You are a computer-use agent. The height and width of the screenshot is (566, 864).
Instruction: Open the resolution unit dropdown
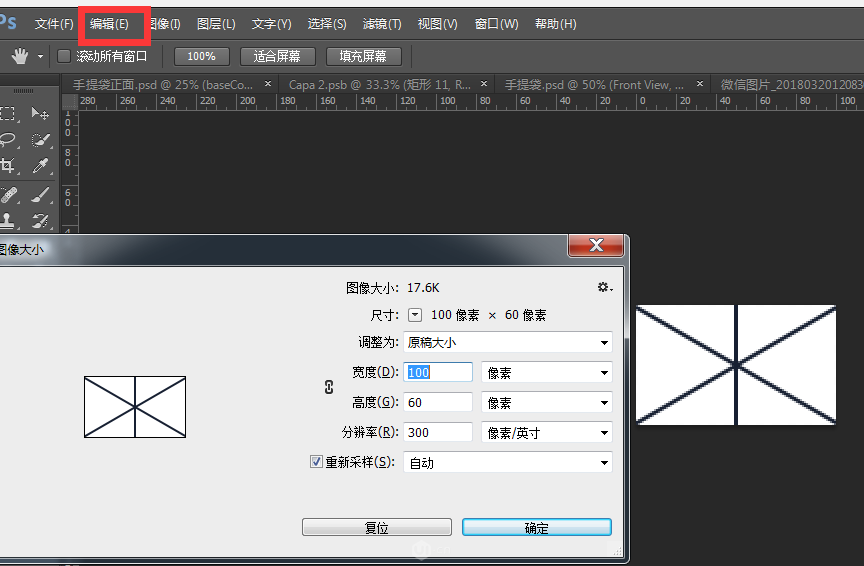(547, 433)
